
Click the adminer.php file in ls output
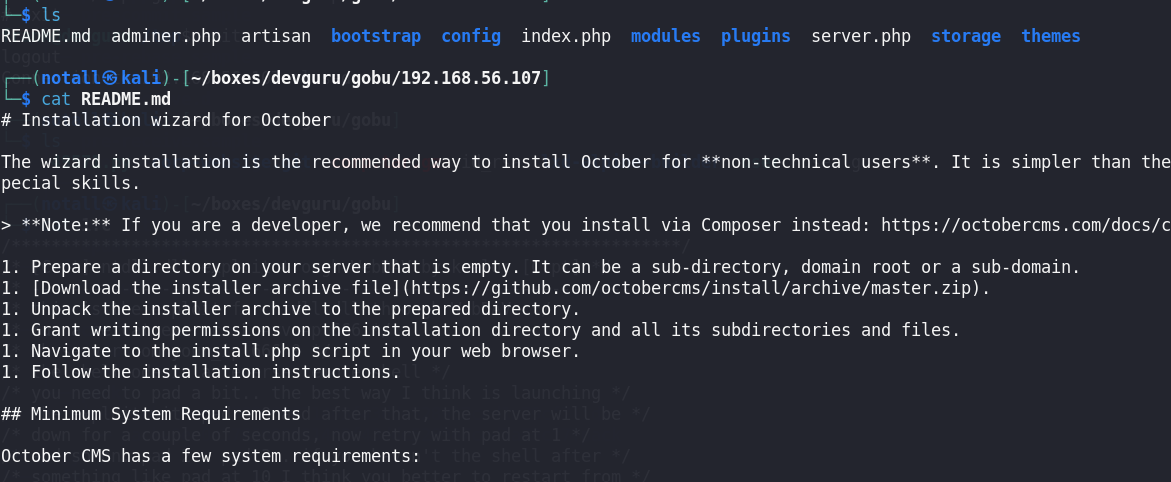point(165,36)
